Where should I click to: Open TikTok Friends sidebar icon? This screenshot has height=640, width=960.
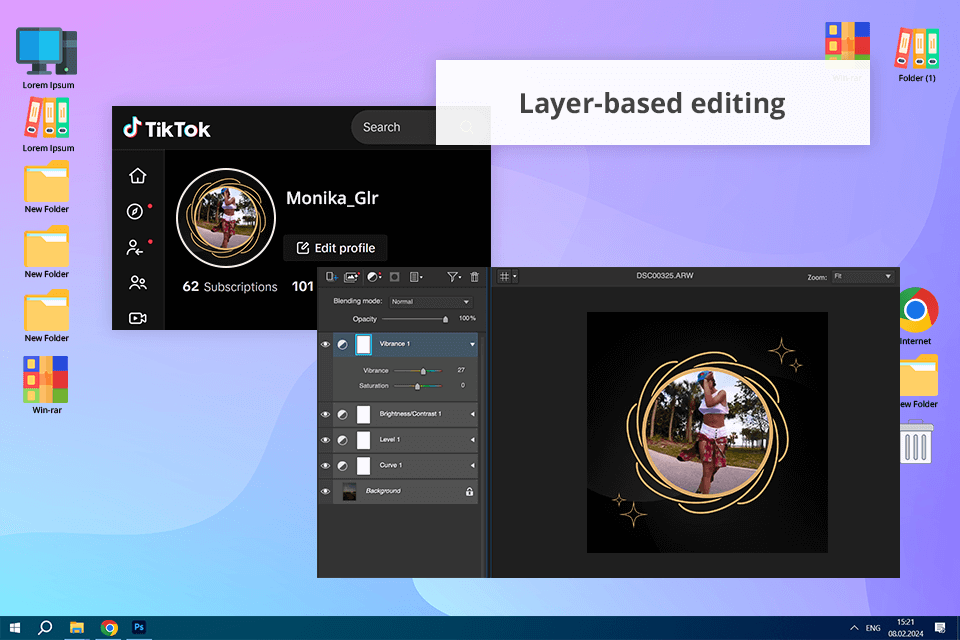pos(138,283)
